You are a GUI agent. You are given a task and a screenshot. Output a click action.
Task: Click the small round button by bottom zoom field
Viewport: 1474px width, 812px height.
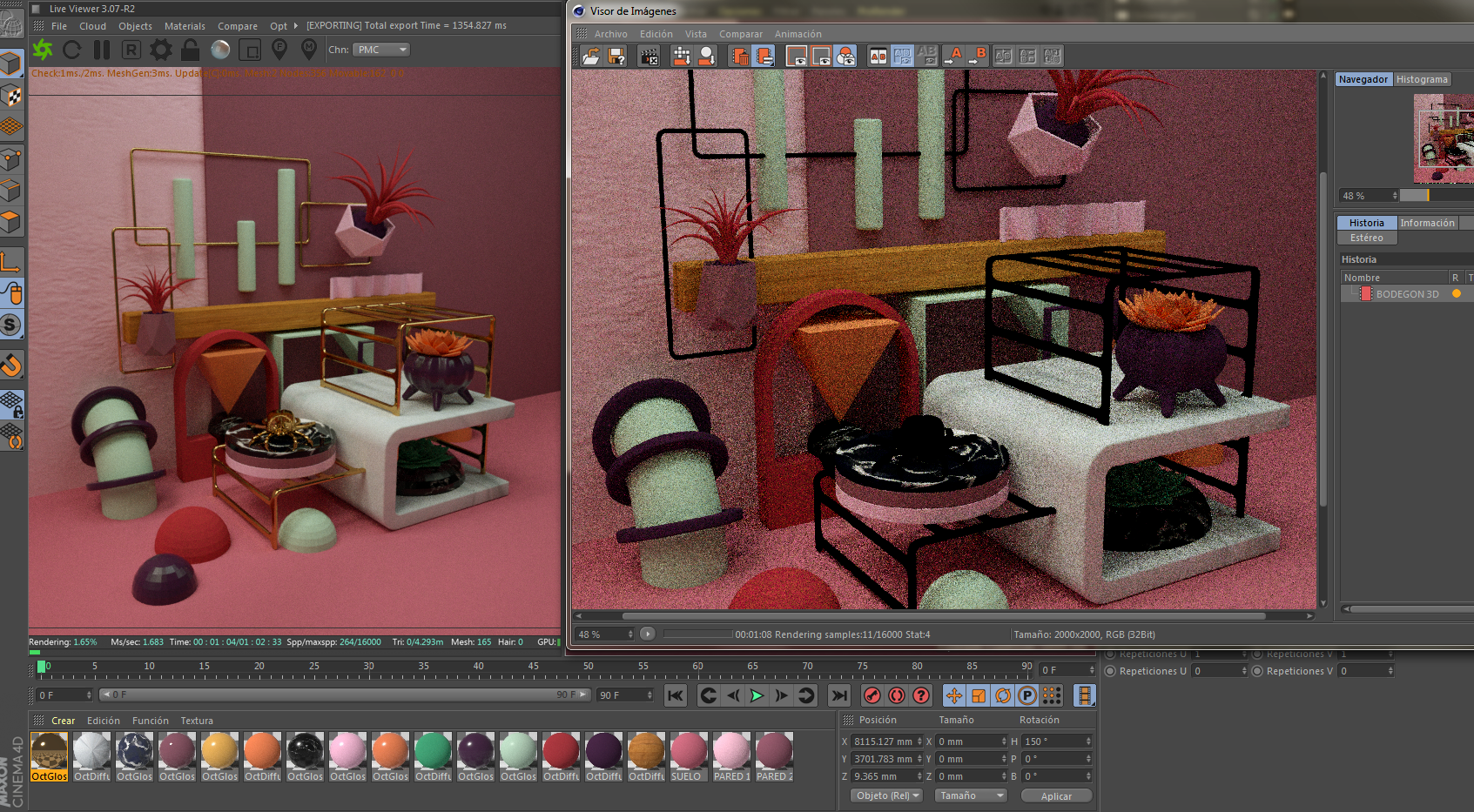point(648,634)
